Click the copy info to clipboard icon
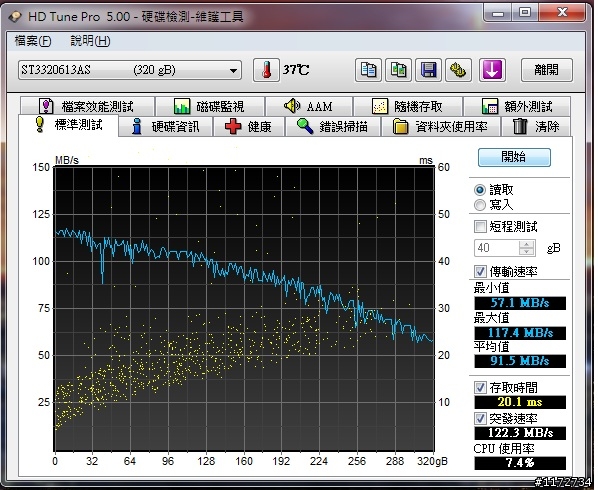 click(x=368, y=70)
